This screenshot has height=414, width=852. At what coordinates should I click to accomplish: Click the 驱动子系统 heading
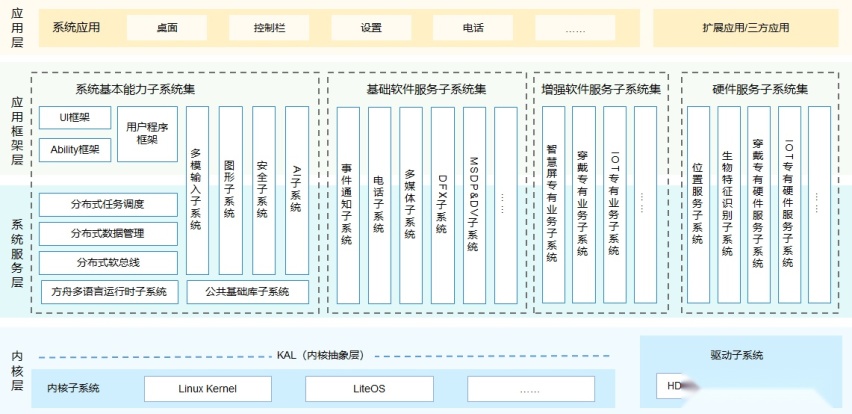click(x=737, y=355)
